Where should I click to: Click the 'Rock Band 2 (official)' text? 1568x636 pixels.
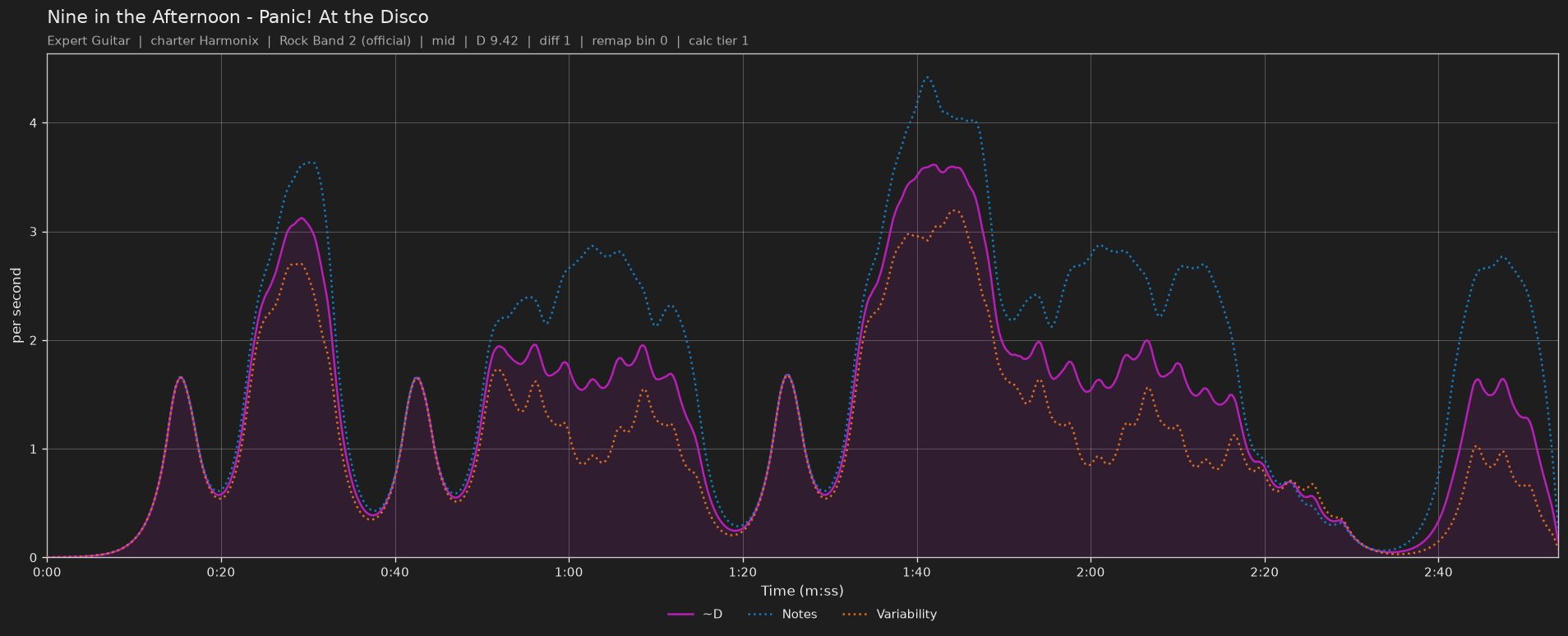345,41
